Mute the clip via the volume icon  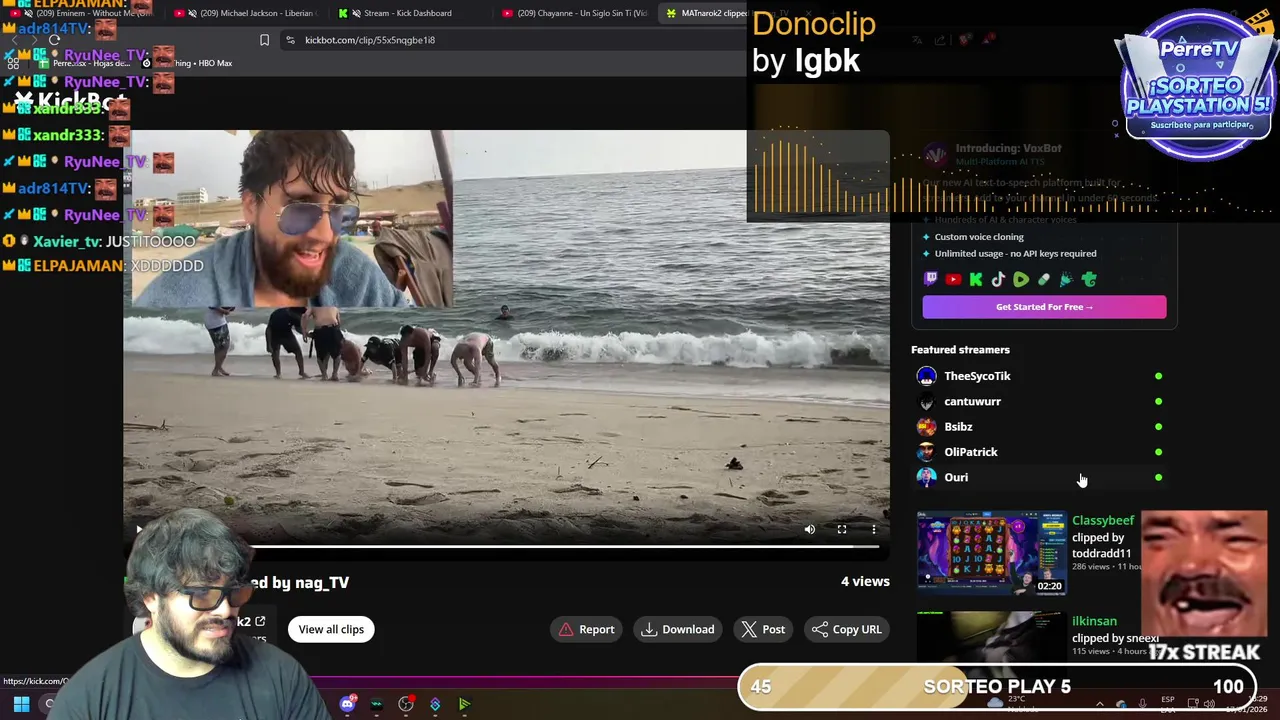pos(810,530)
